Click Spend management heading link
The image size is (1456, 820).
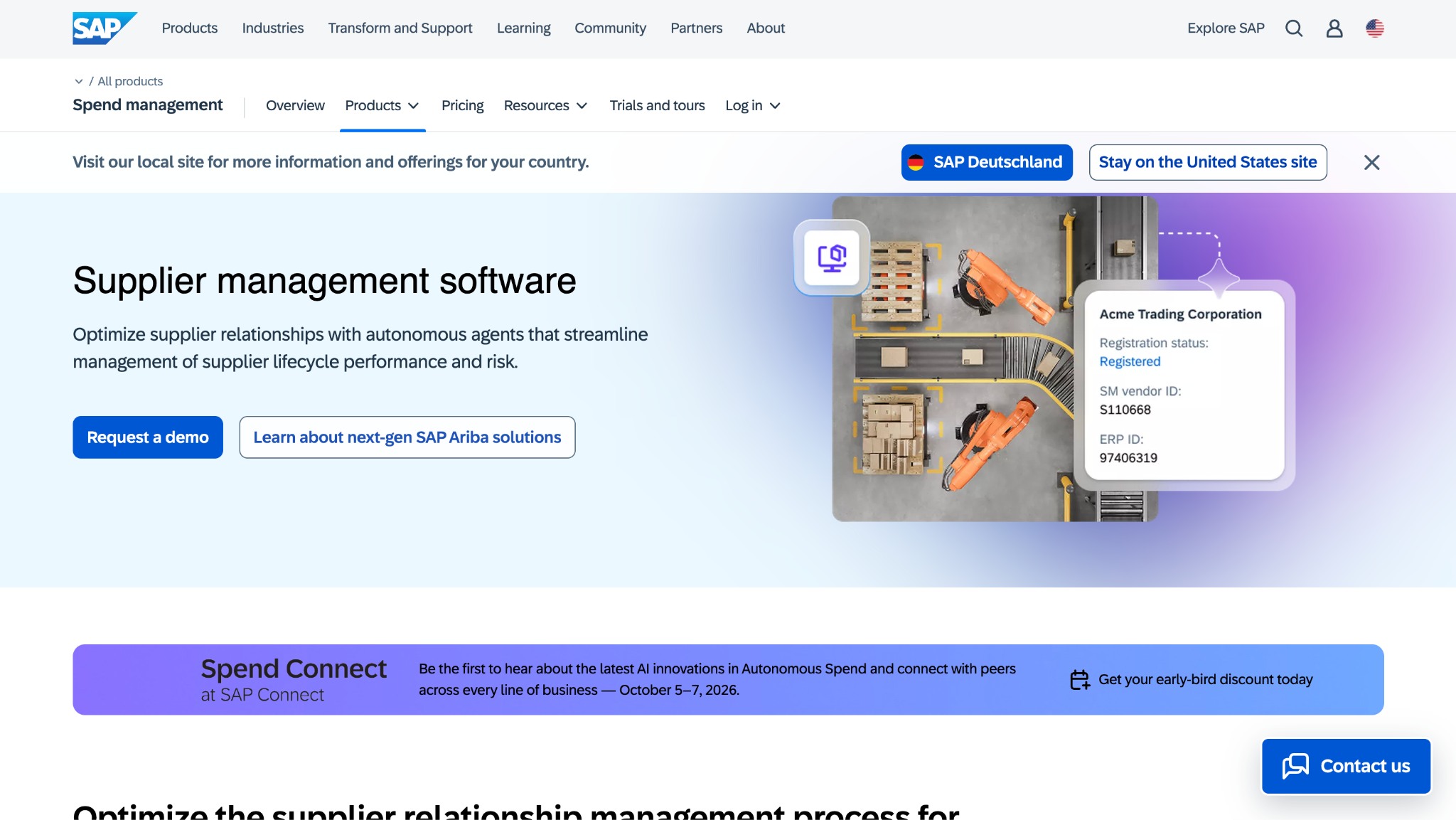click(x=148, y=105)
